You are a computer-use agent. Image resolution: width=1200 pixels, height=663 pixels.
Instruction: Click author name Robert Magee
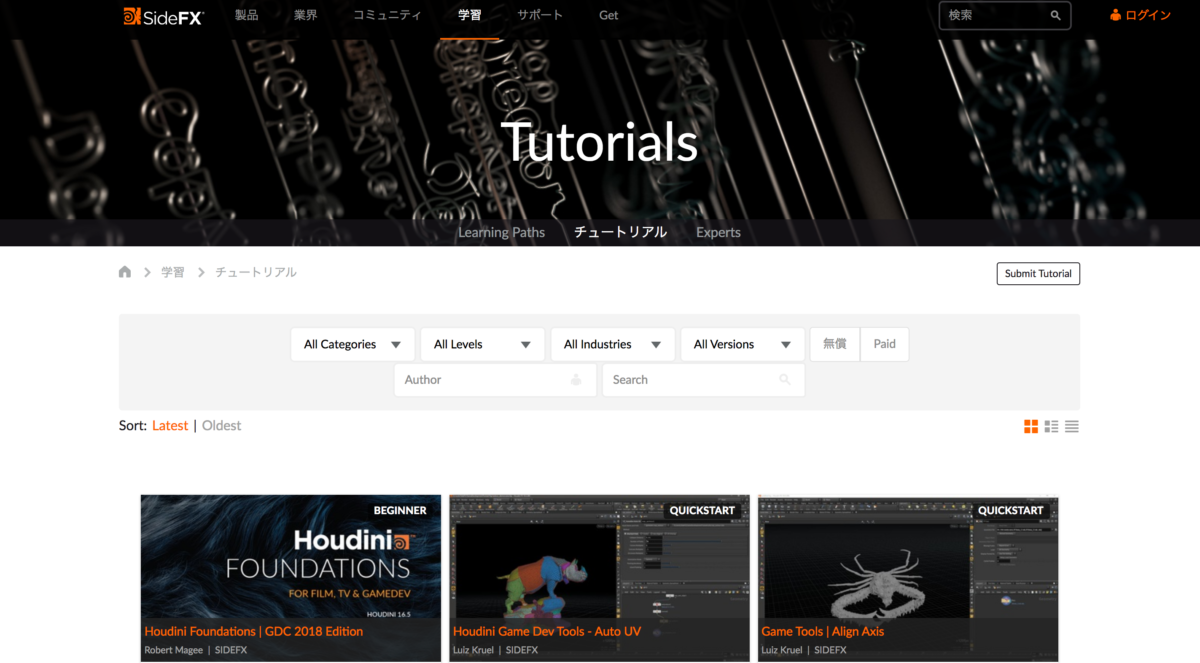173,650
